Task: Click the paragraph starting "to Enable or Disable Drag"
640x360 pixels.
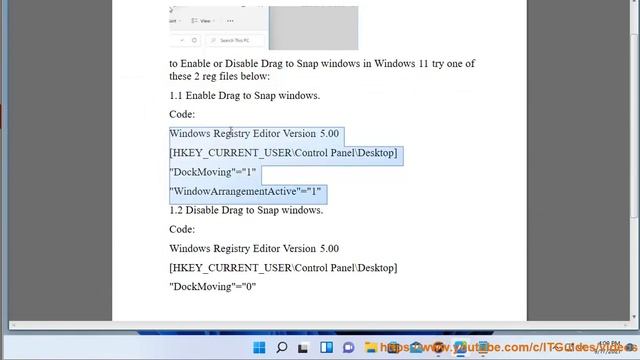Action: click(x=322, y=64)
